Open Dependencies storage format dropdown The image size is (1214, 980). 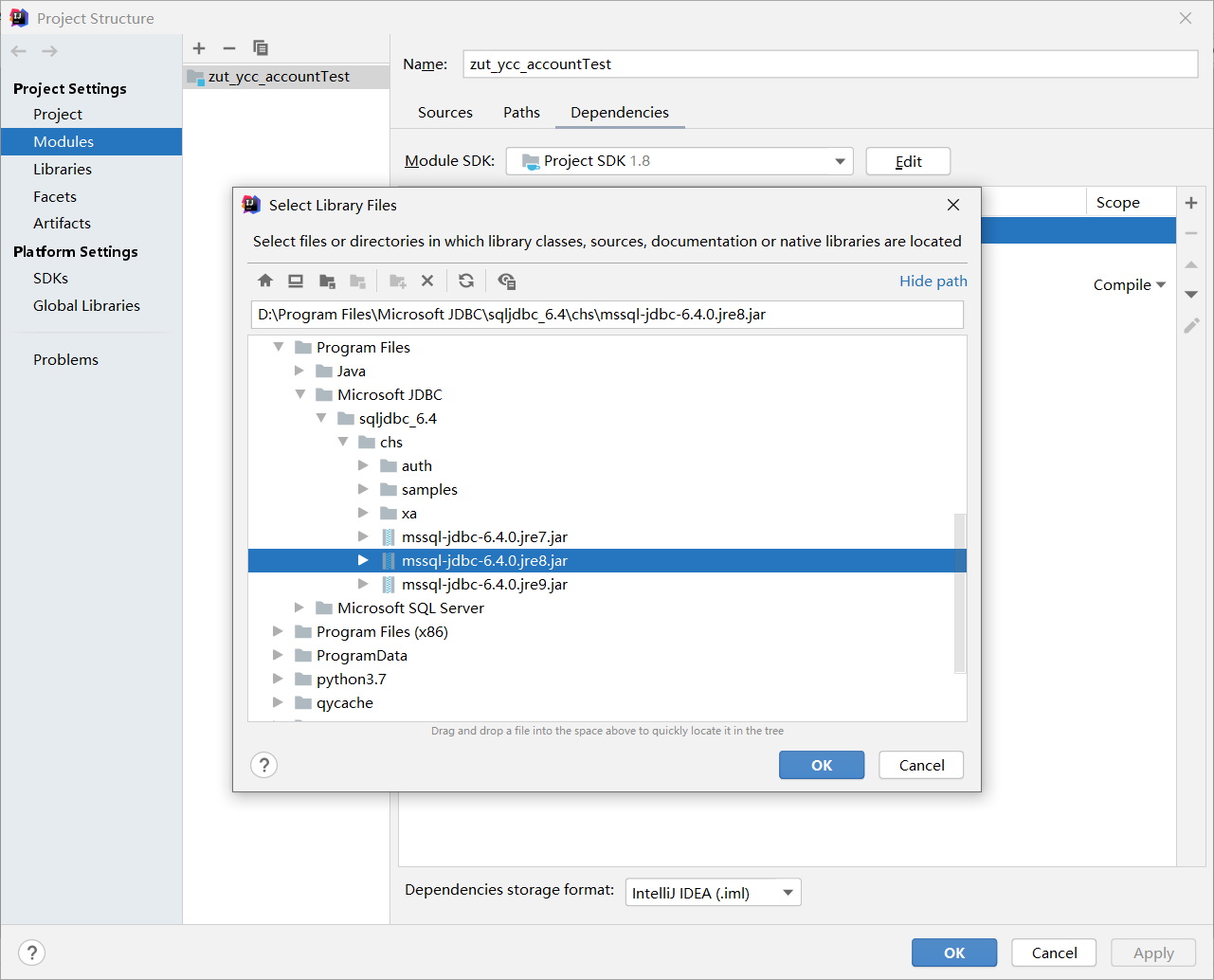[713, 893]
